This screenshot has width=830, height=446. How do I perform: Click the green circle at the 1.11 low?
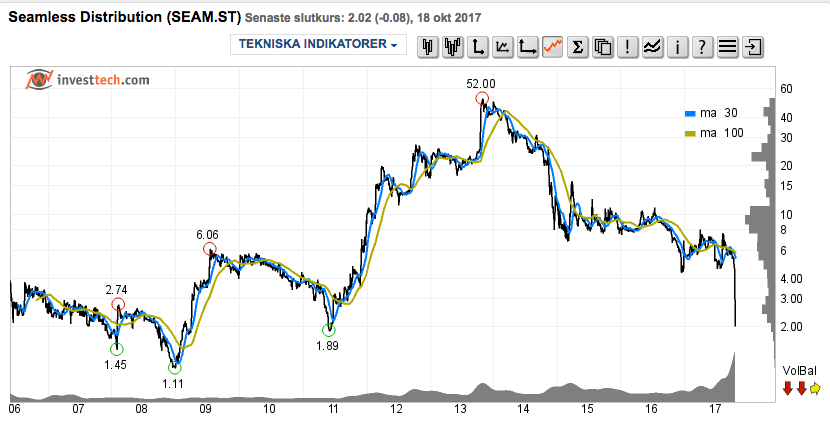[x=175, y=368]
